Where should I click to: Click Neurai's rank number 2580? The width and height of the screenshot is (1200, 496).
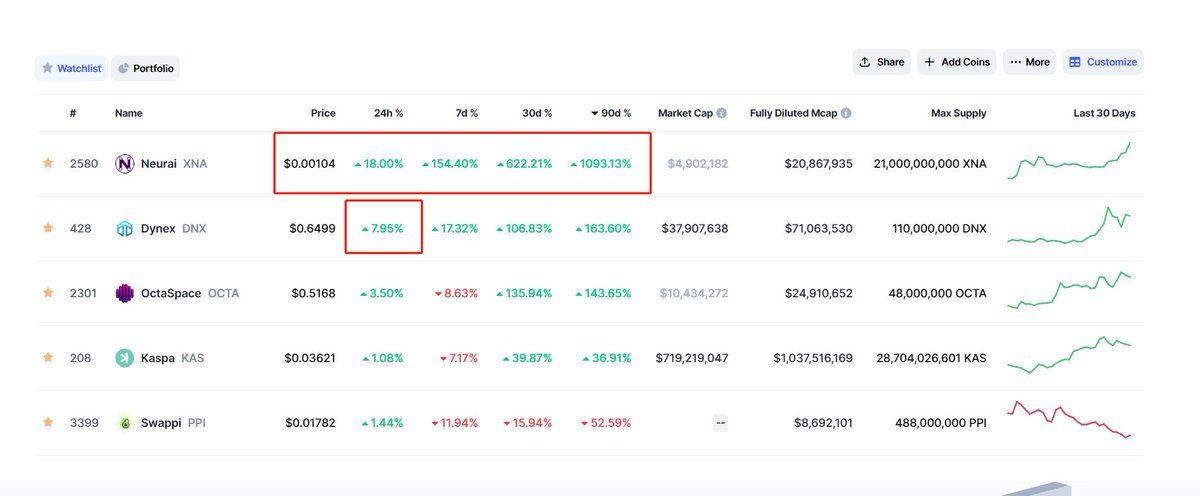(84, 163)
